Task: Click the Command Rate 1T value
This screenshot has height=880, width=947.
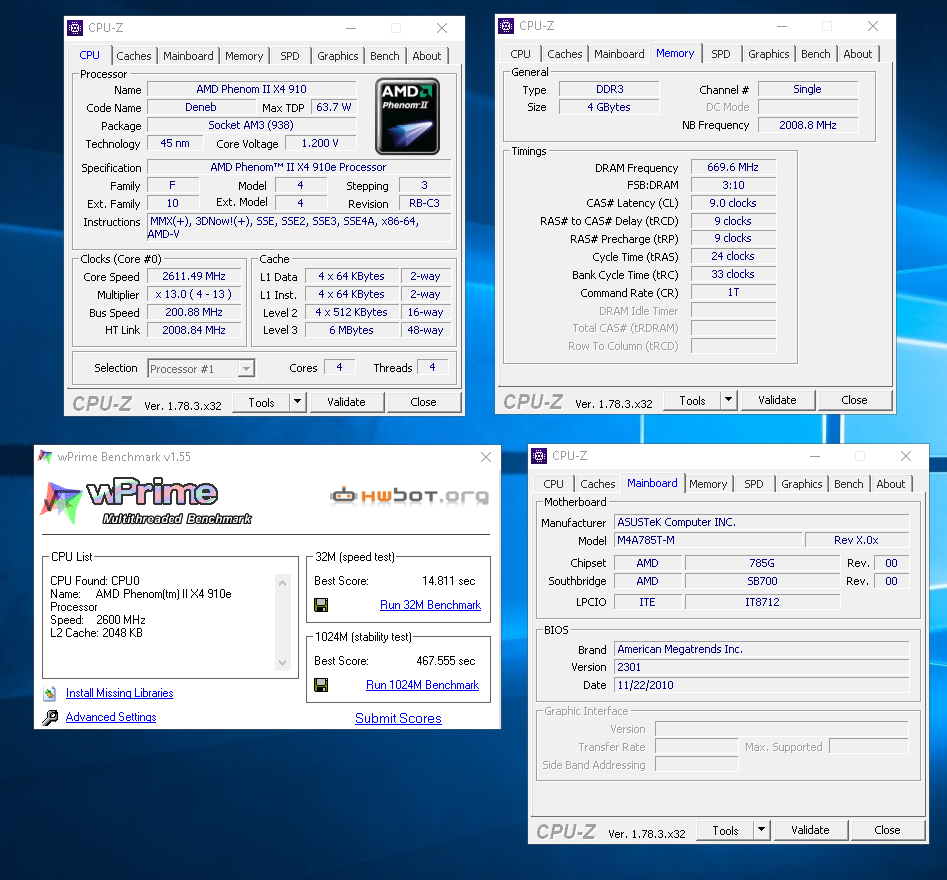Action: [733, 293]
